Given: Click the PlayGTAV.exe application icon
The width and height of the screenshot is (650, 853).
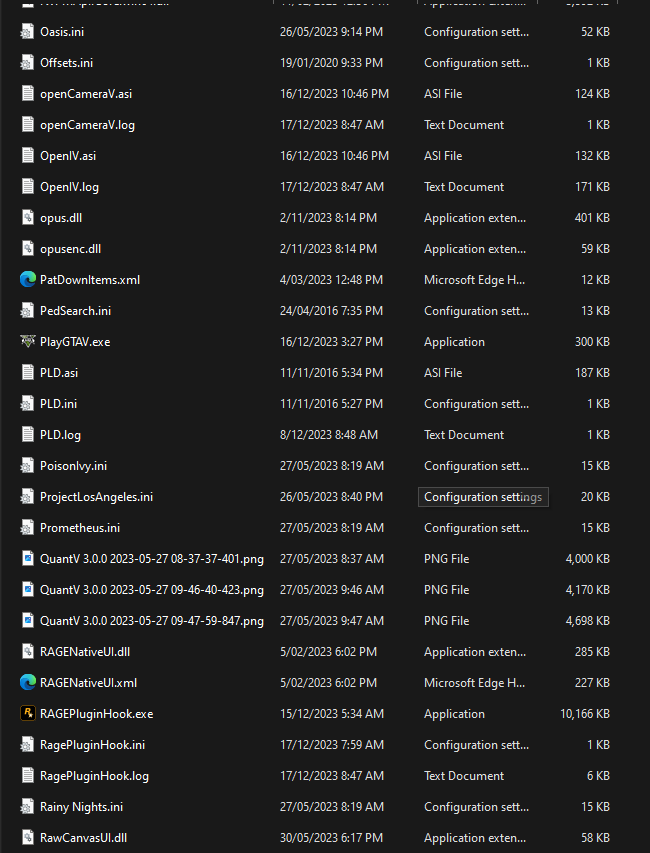Looking at the screenshot, I should click(x=27, y=342).
